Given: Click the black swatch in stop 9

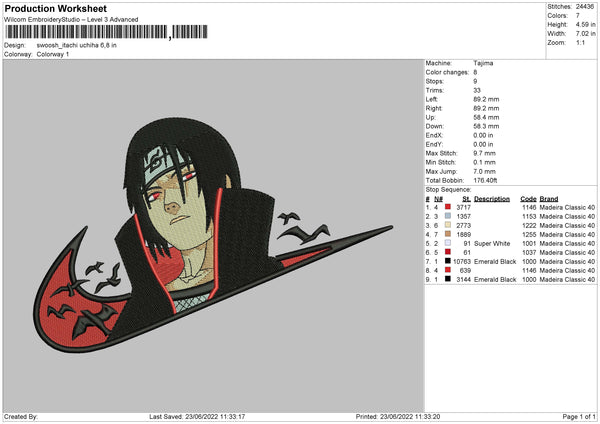Looking at the screenshot, I should point(448,279).
